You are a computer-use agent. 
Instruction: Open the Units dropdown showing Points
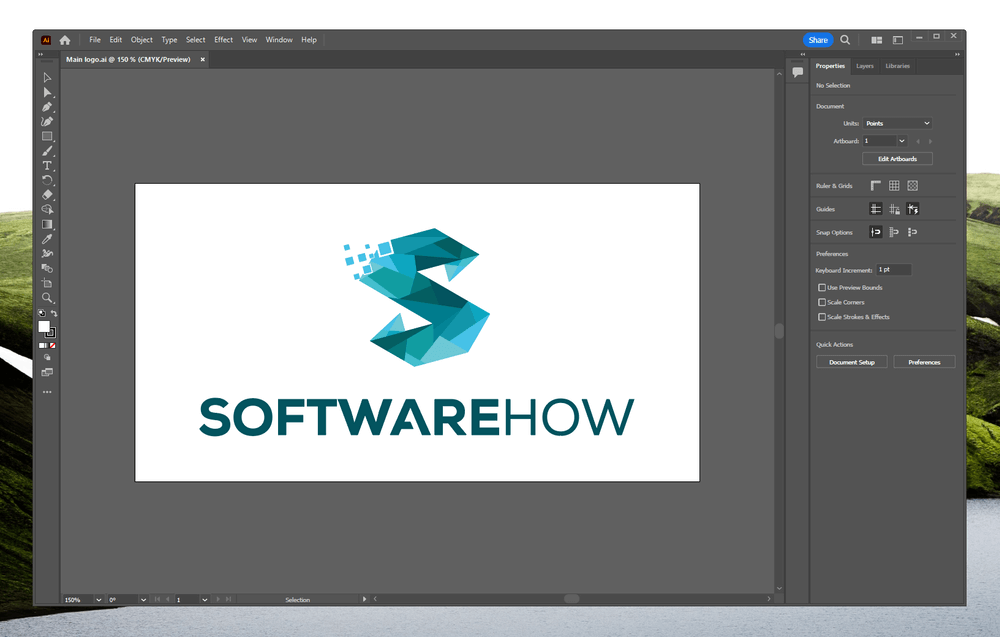click(x=897, y=123)
